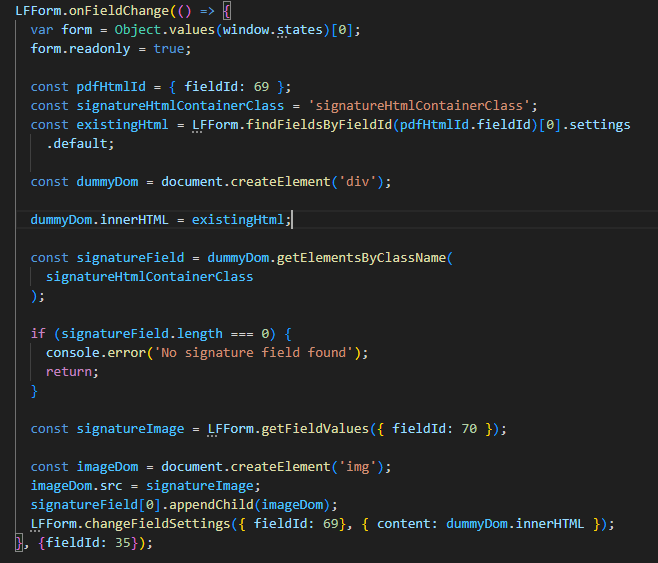Click 'getElementsByClassName' method call
The image size is (658, 563).
pyautogui.click(x=361, y=258)
